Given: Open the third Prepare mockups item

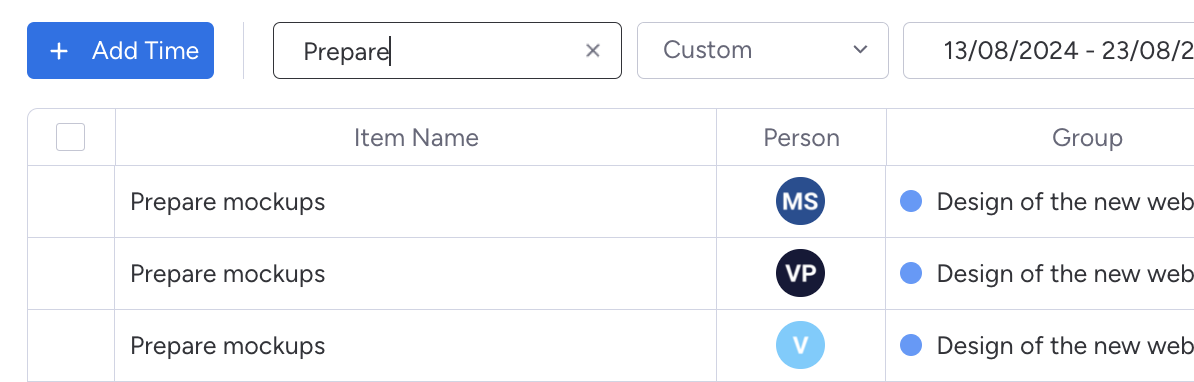Looking at the screenshot, I should [228, 345].
